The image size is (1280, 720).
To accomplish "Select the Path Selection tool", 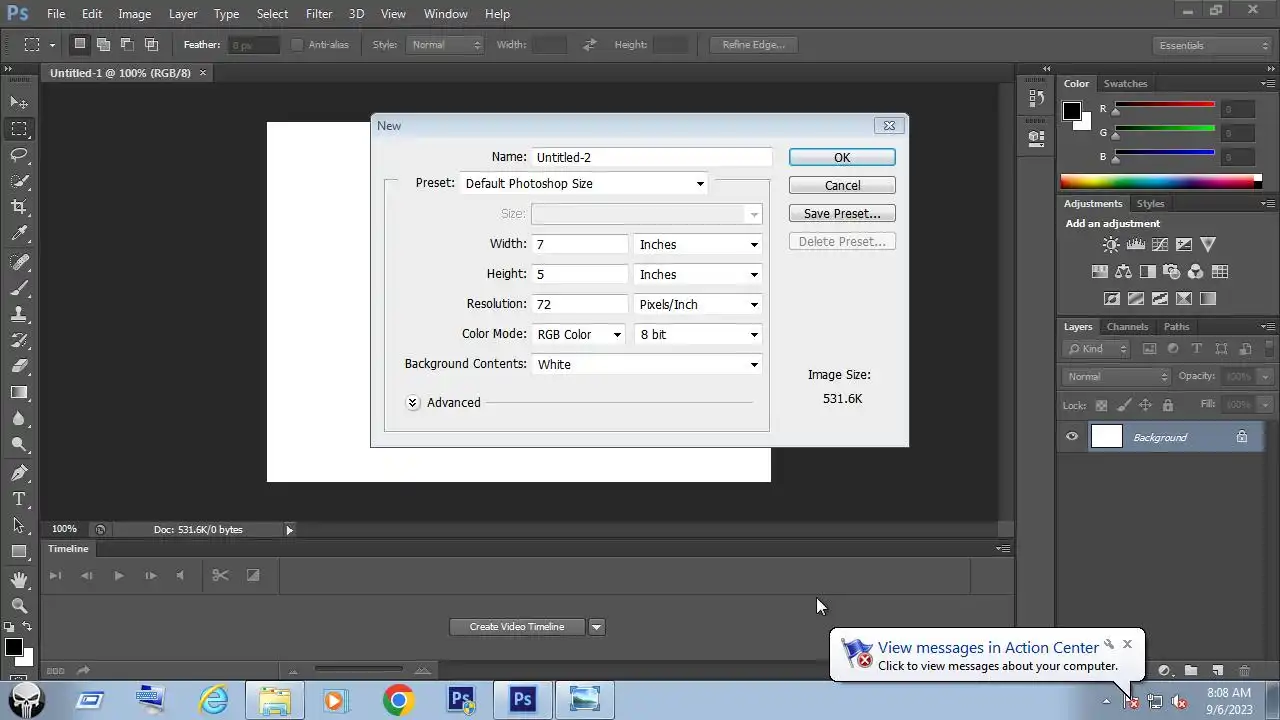I will pyautogui.click(x=19, y=525).
